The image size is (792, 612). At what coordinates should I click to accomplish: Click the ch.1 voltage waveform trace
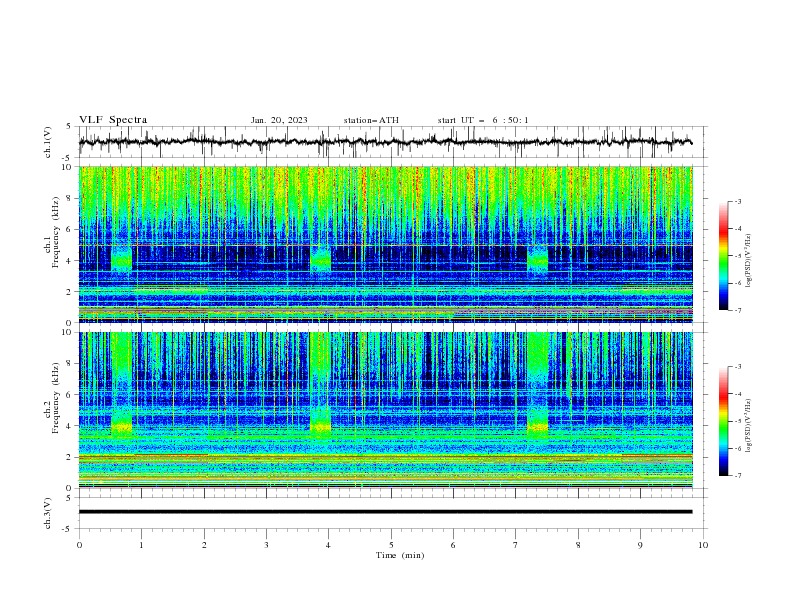385,142
